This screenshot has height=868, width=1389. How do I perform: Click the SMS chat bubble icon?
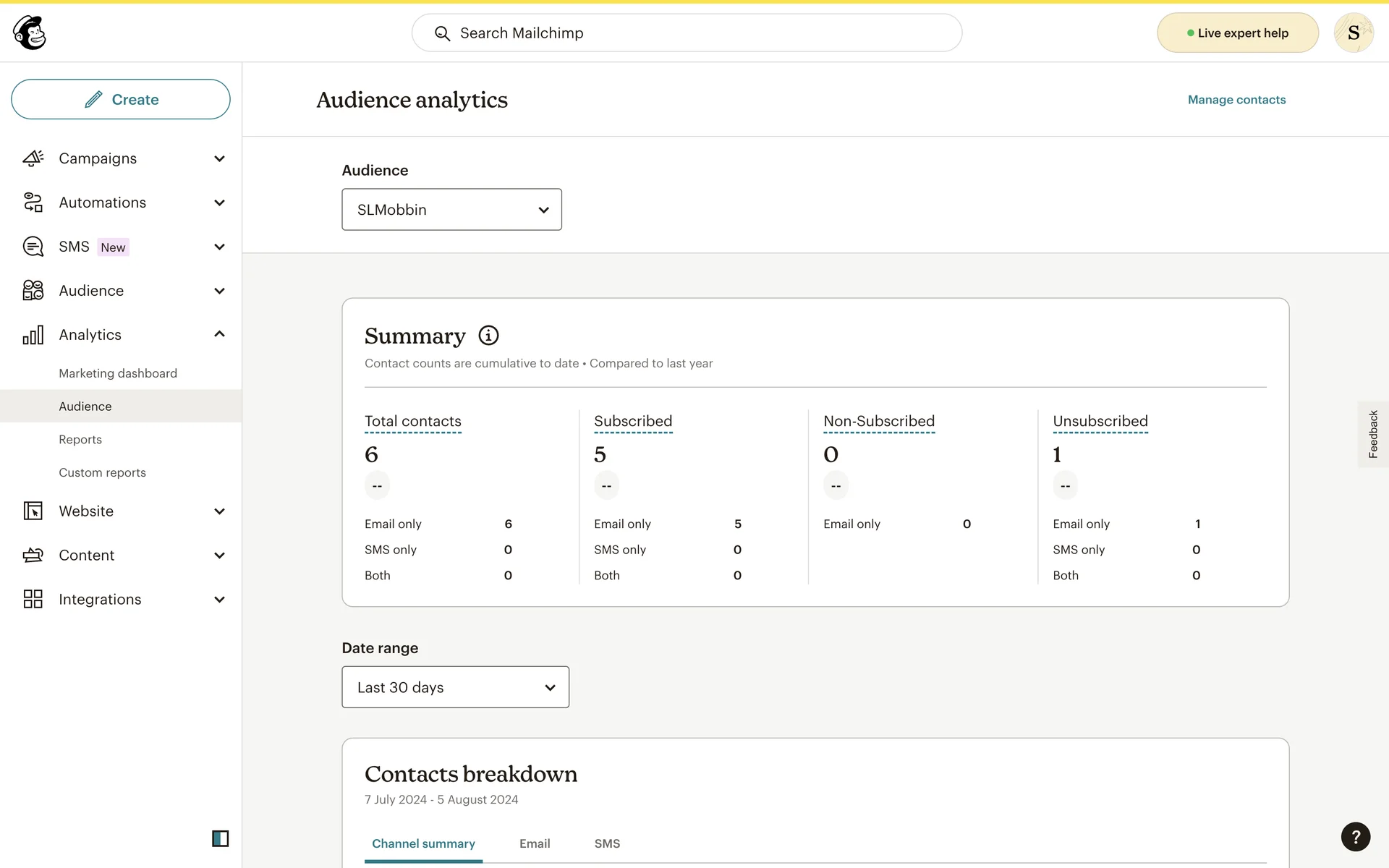pos(33,247)
